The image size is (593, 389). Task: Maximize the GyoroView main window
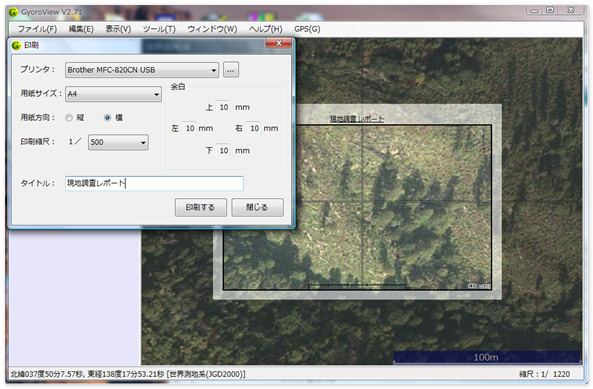(550, 10)
